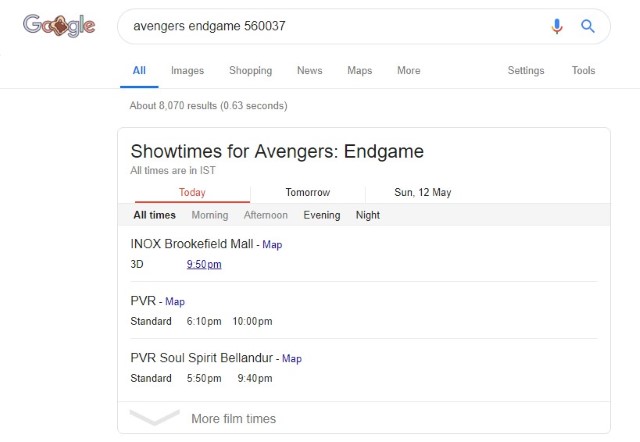Screen dimensions: 640x442
Task: Open the Settings menu
Action: [x=526, y=70]
